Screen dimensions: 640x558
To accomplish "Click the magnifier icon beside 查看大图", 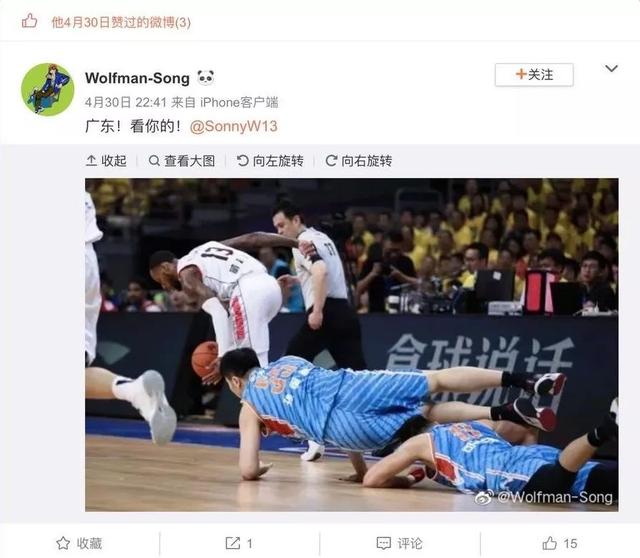I will pos(154,161).
